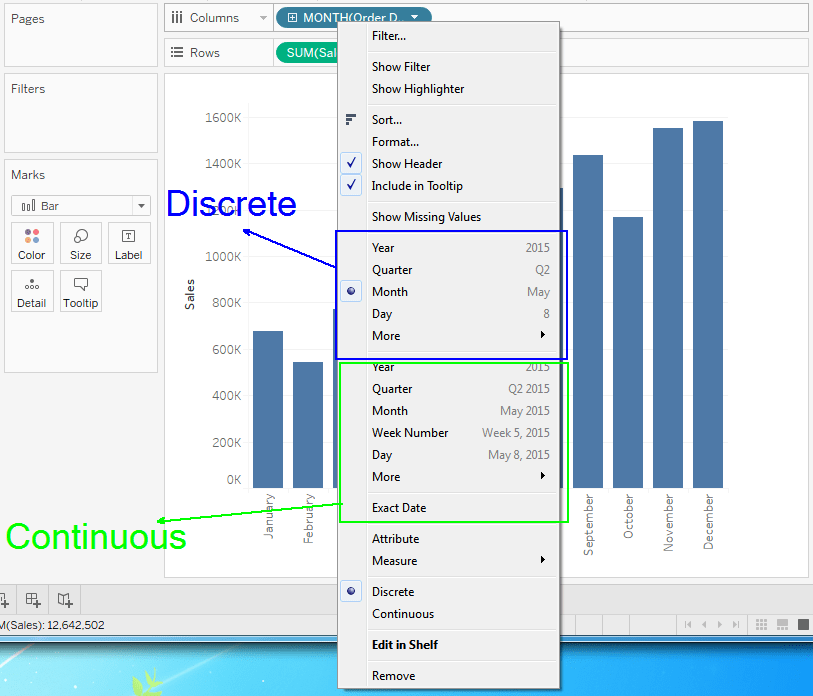This screenshot has height=696, width=813.
Task: Select Filter... from the context menu
Action: point(389,37)
